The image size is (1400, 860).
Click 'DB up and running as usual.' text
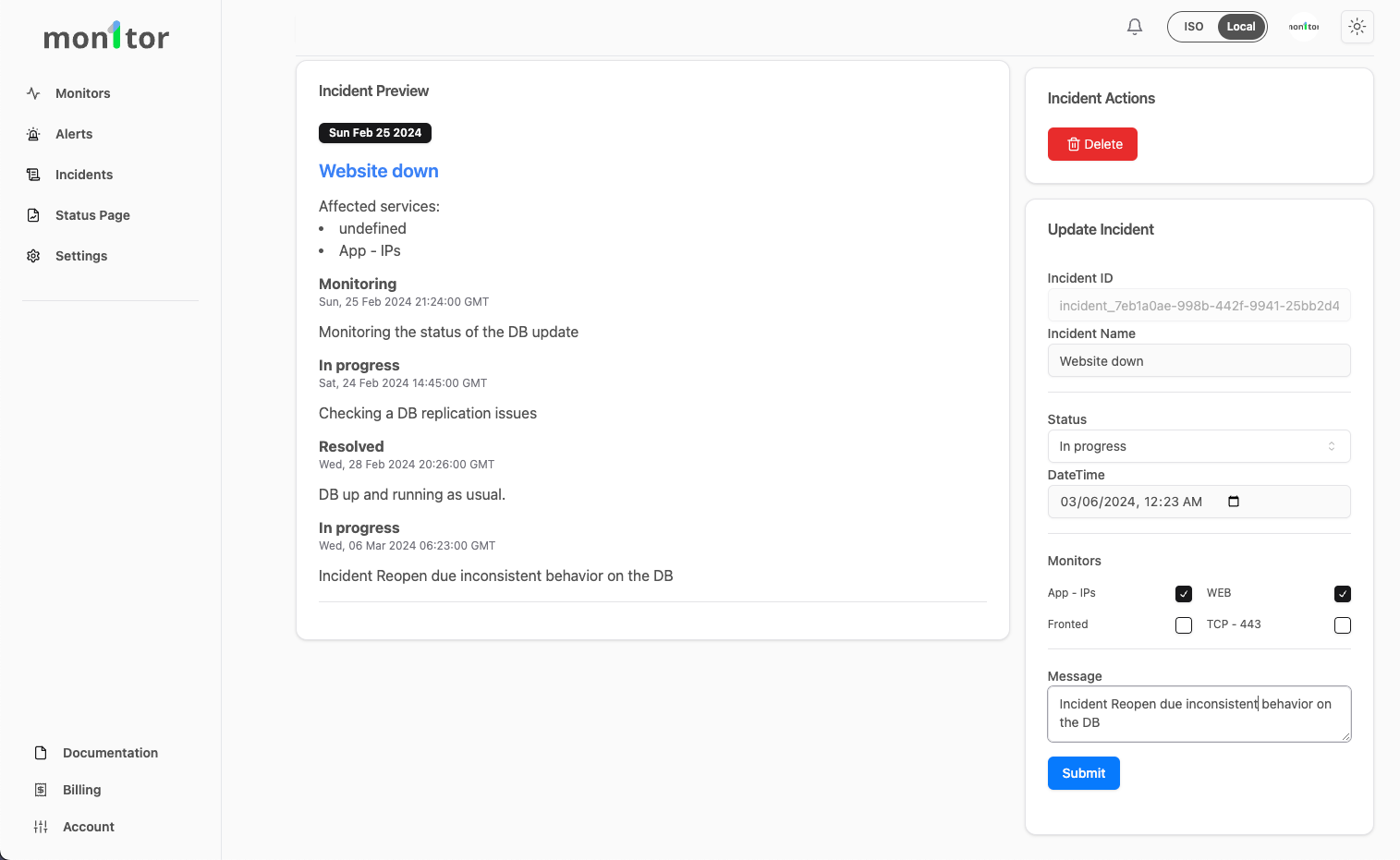(x=412, y=494)
